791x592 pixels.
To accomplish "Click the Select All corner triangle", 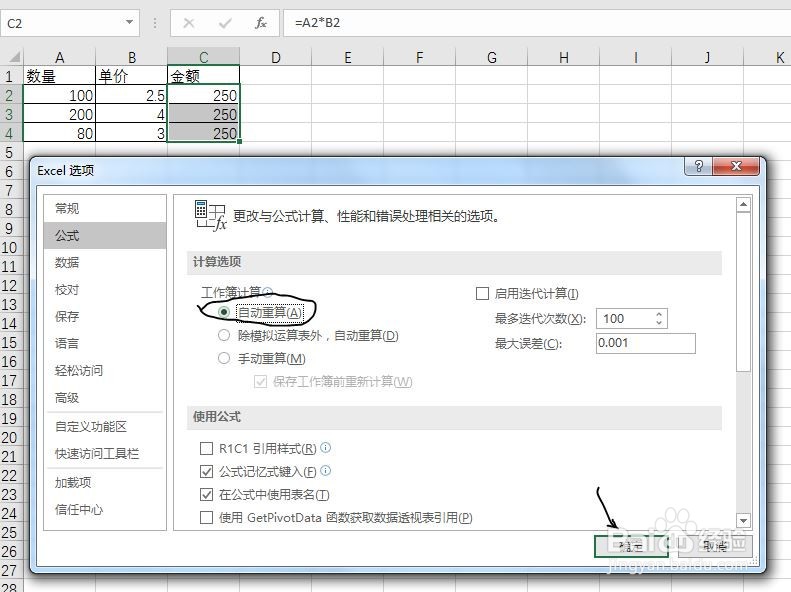I will 14,56.
